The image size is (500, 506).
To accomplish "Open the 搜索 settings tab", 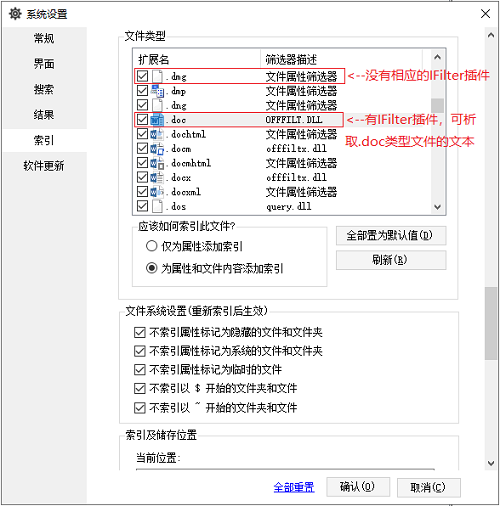I will tap(45, 89).
